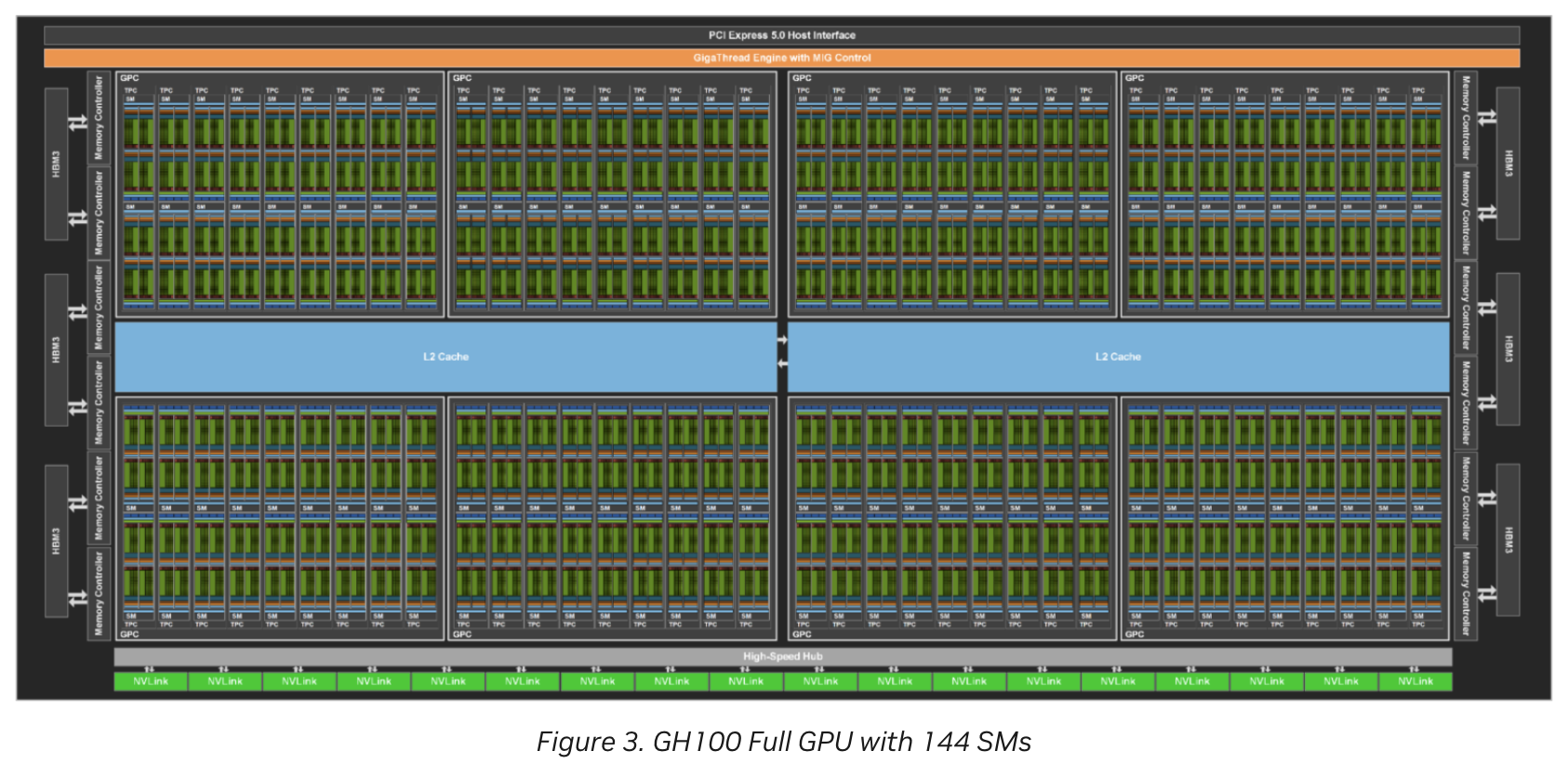Select the leftmost green NVLink block
Viewport: 1568px width, 764px height.
pyautogui.click(x=151, y=681)
